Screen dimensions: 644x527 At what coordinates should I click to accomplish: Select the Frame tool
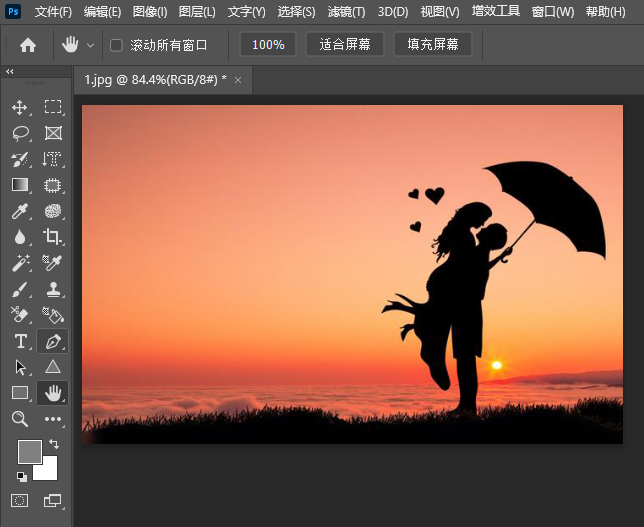[x=53, y=133]
